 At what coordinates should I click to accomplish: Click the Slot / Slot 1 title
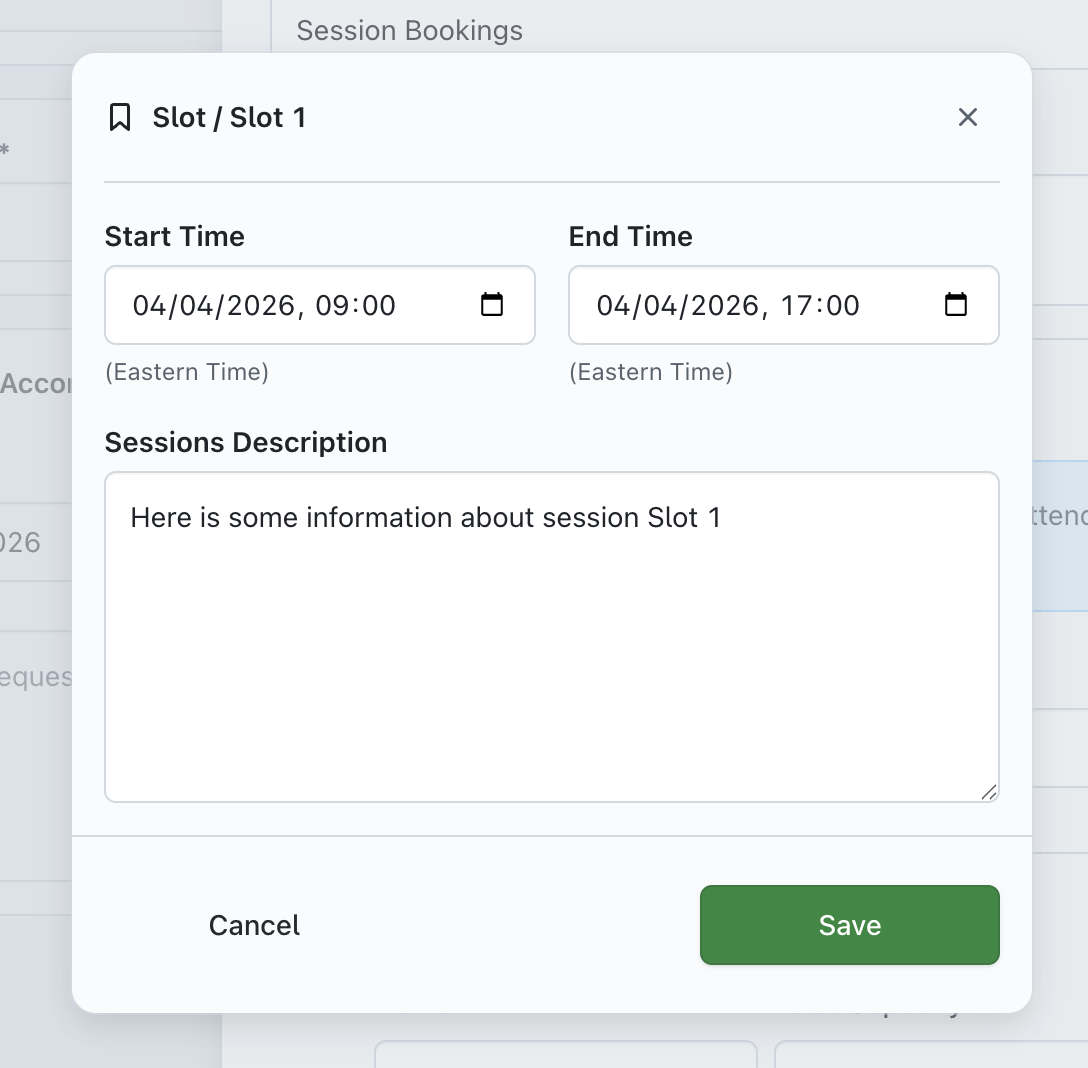point(229,118)
